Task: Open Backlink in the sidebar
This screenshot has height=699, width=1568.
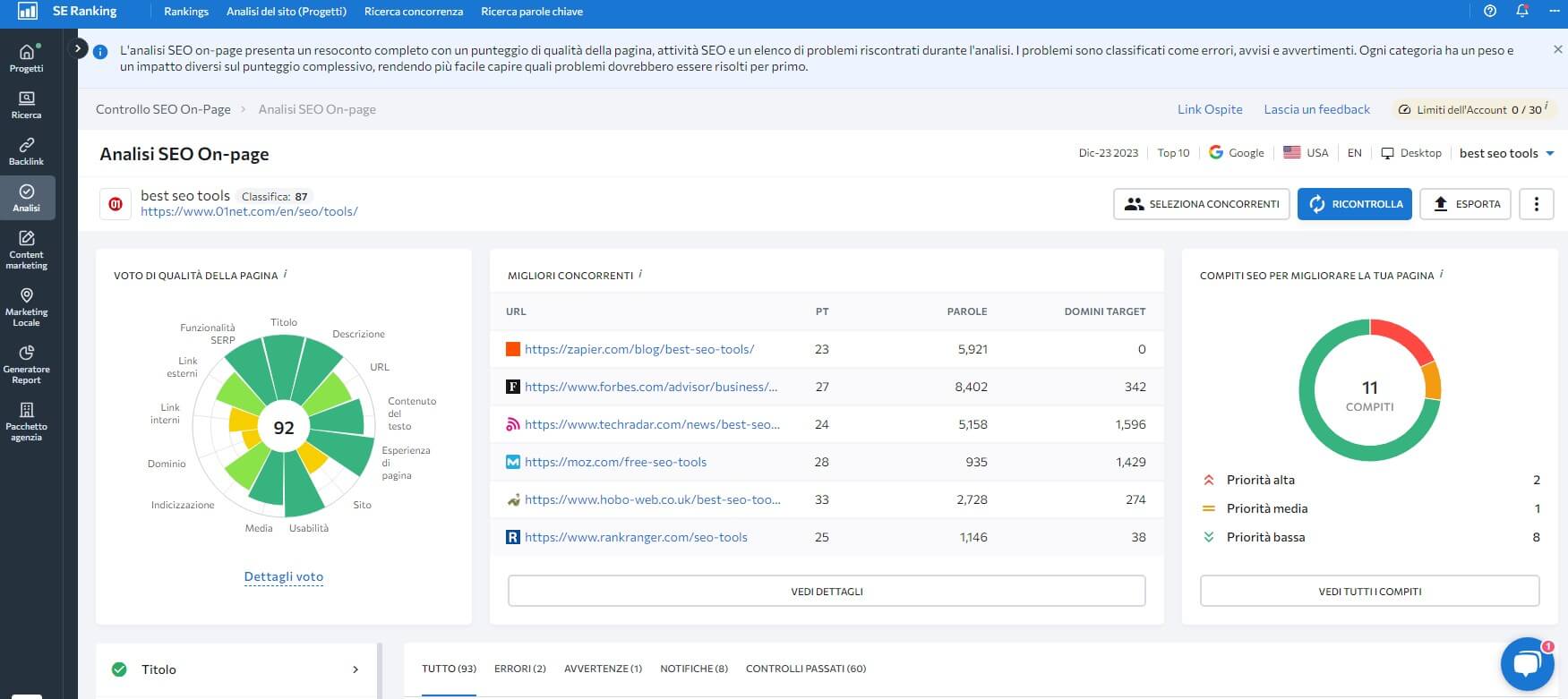Action: 27,151
